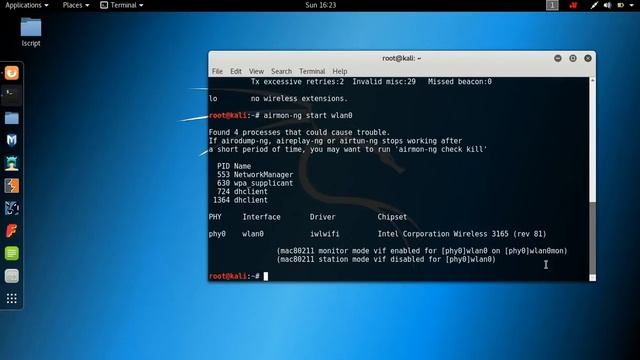Open the lscript folder on desktop

click(31, 32)
